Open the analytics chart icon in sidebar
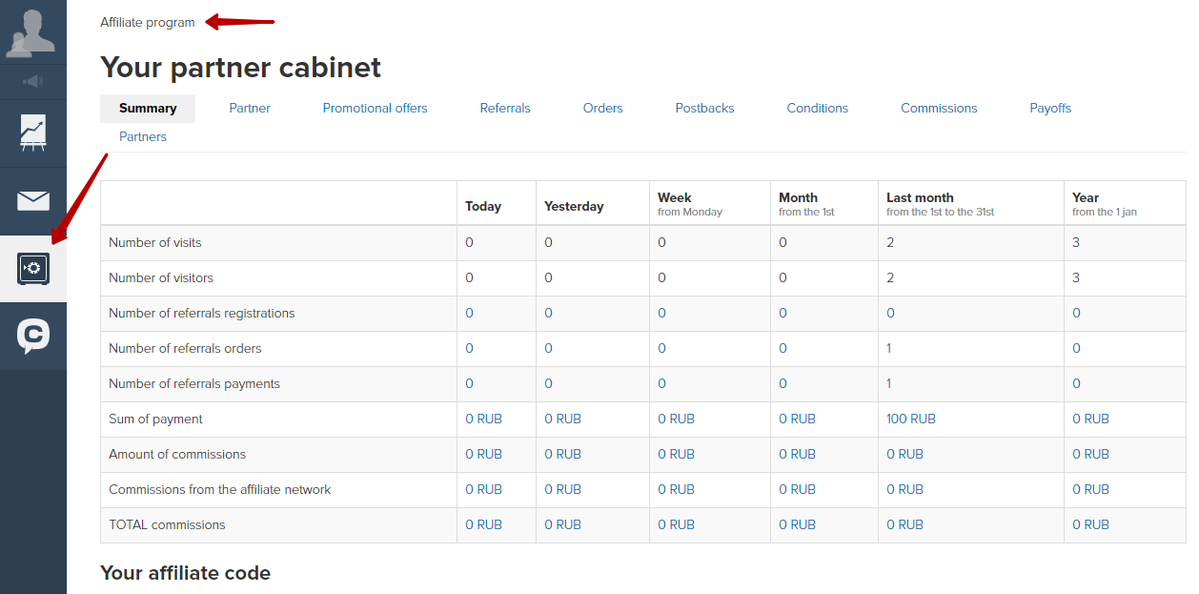The height and width of the screenshot is (594, 1199). (x=33, y=133)
